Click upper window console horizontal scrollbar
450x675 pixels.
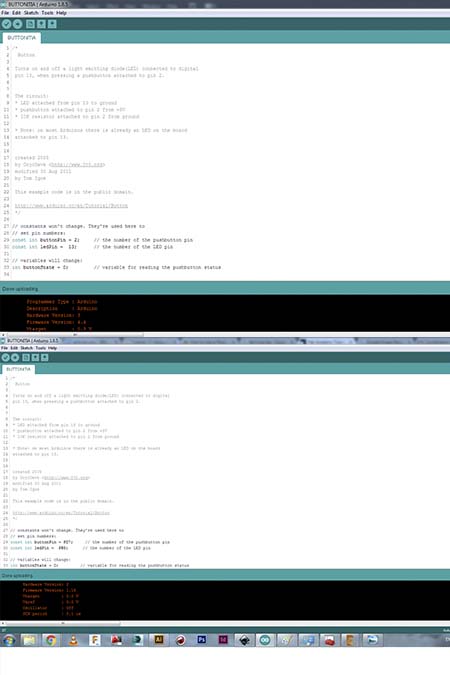coord(75,334)
